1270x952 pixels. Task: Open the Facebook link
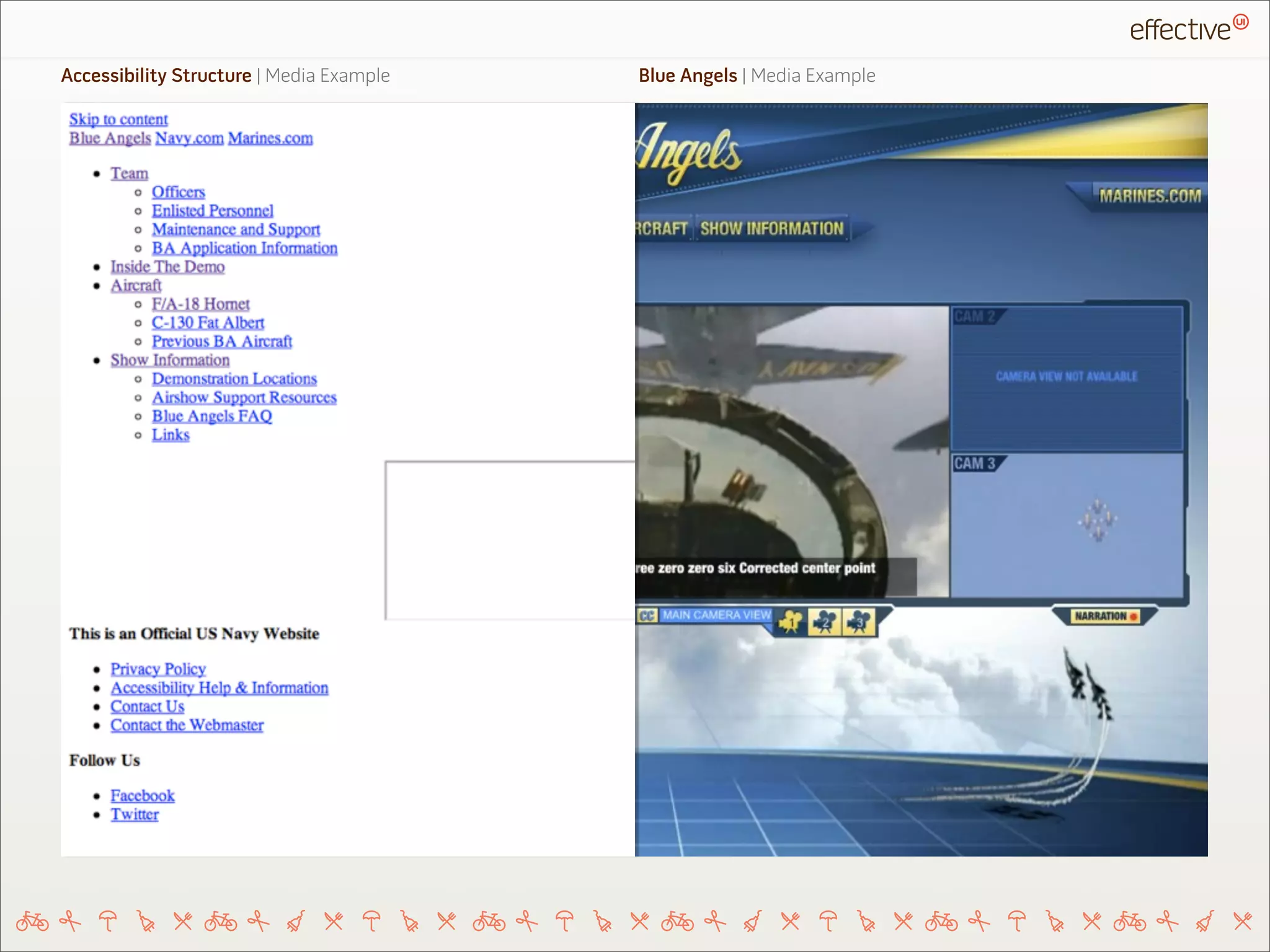coord(143,796)
